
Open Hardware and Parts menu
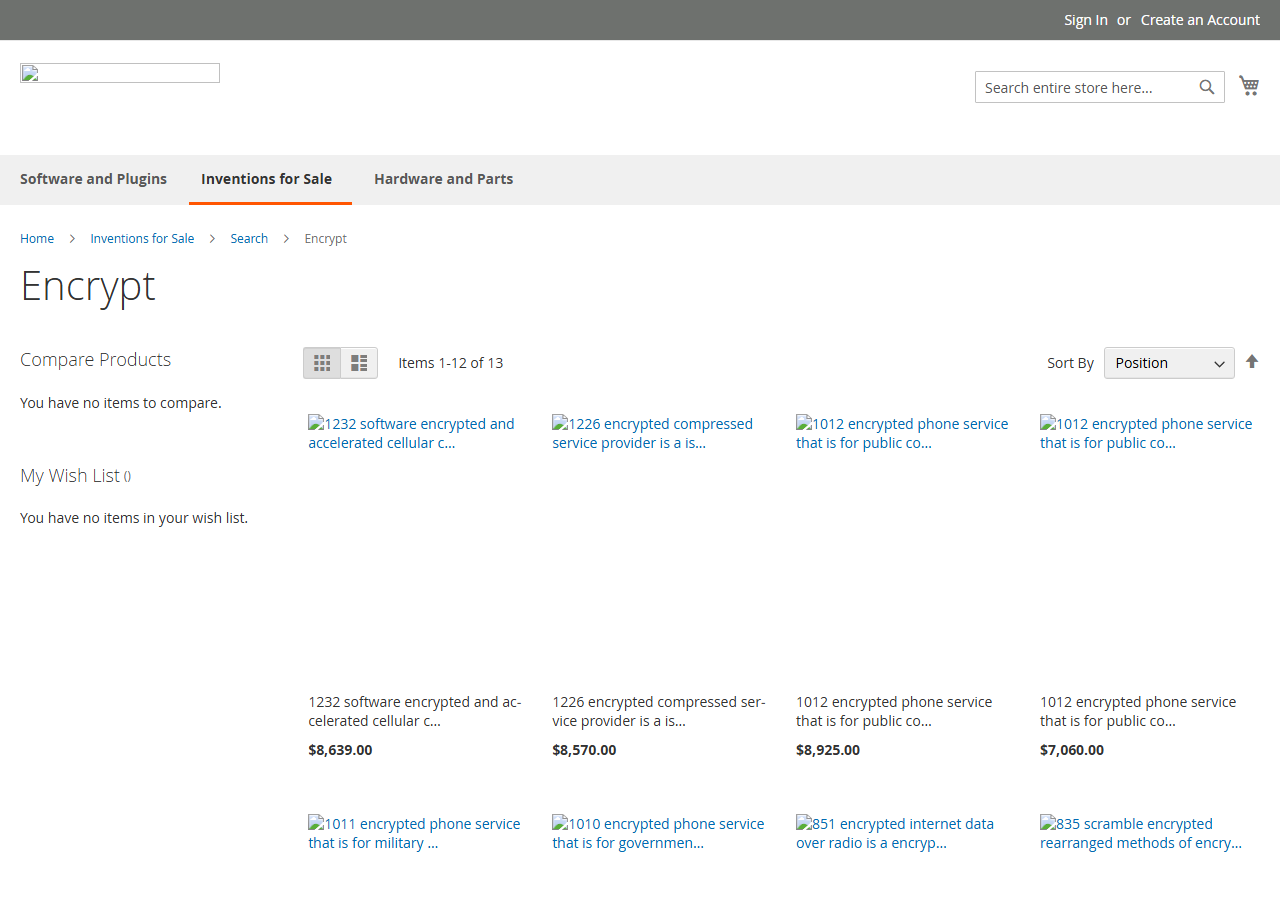(444, 179)
